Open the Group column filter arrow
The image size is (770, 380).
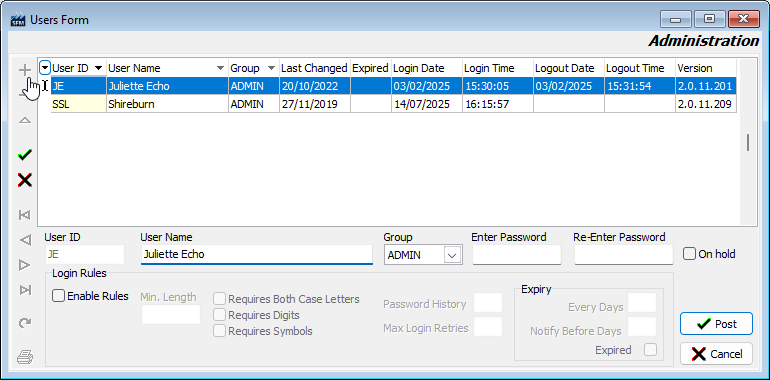(272, 68)
